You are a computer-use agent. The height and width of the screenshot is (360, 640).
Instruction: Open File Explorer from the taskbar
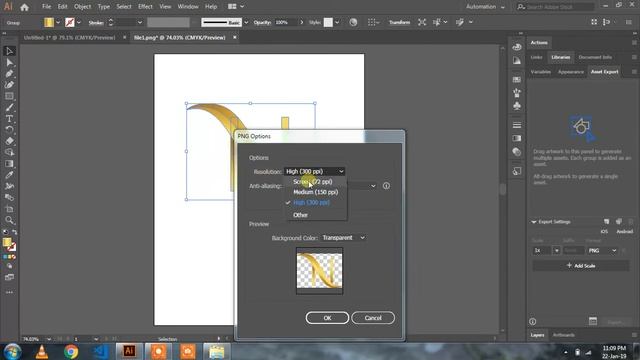pyautogui.click(x=217, y=351)
